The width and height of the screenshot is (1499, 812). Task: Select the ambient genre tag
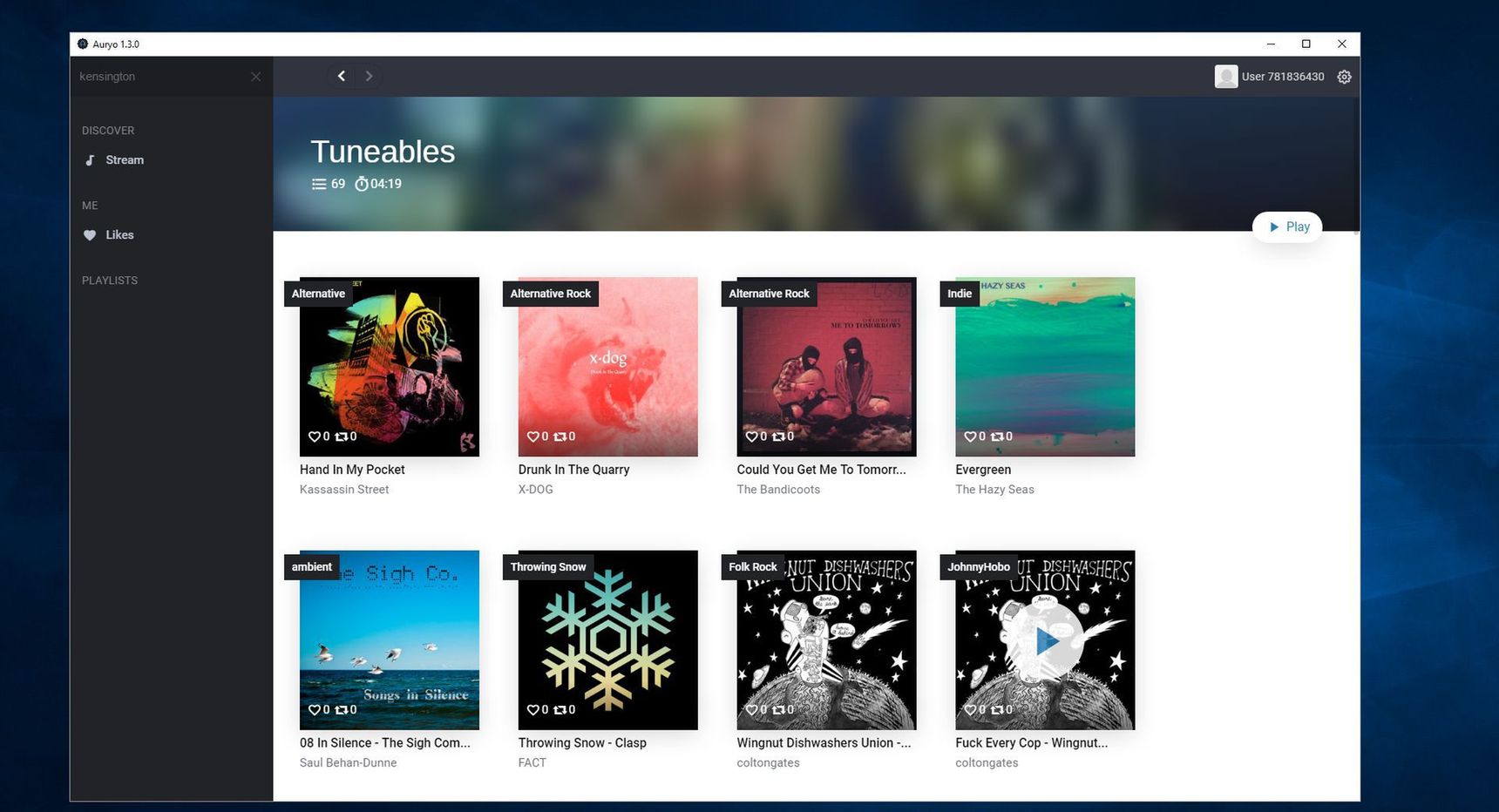pos(312,567)
